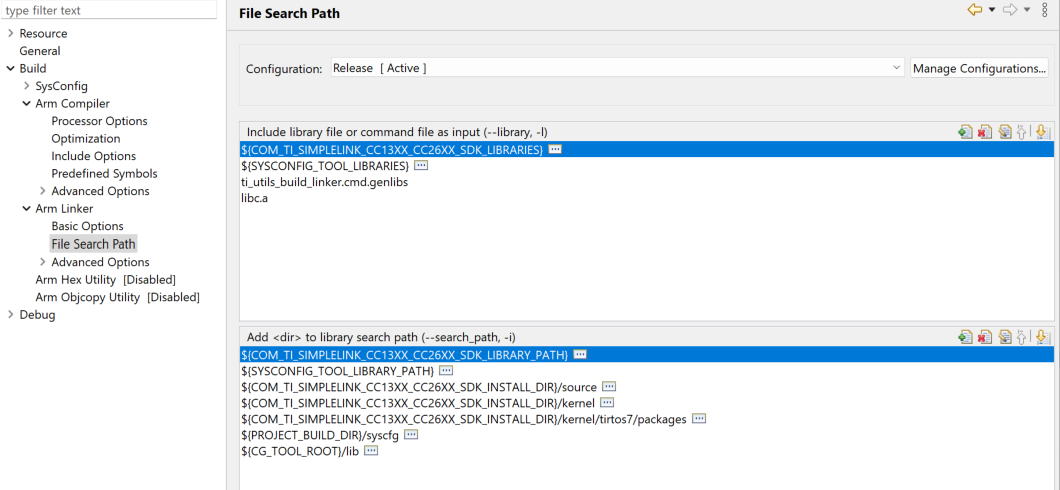Open the back history dropdown arrow
1060x490 pixels.
pyautogui.click(x=992, y=10)
